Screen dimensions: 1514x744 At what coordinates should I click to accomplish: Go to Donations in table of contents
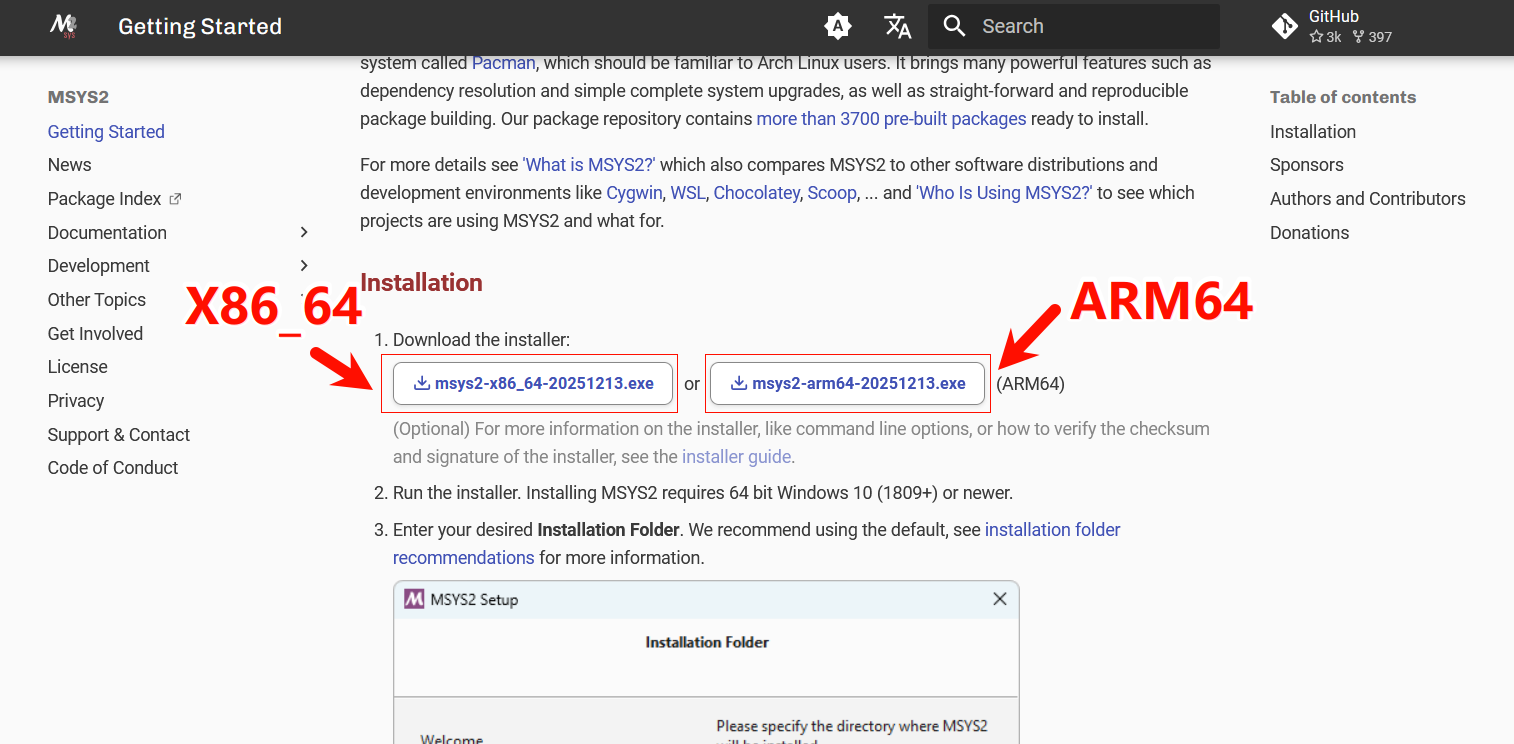coord(1309,233)
